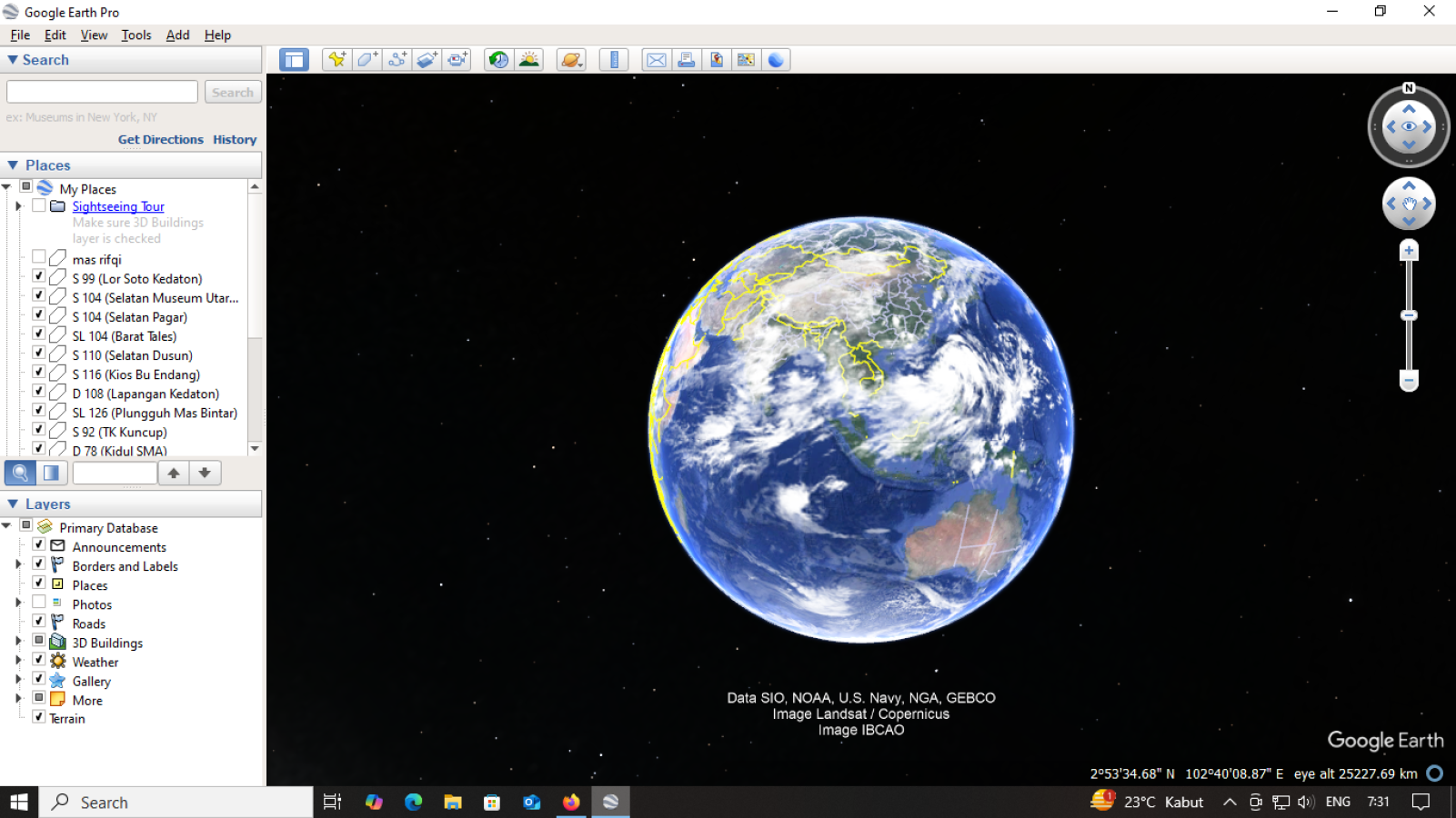The image size is (1456, 818).
Task: Open File Explorer from the taskbar
Action: pos(453,802)
